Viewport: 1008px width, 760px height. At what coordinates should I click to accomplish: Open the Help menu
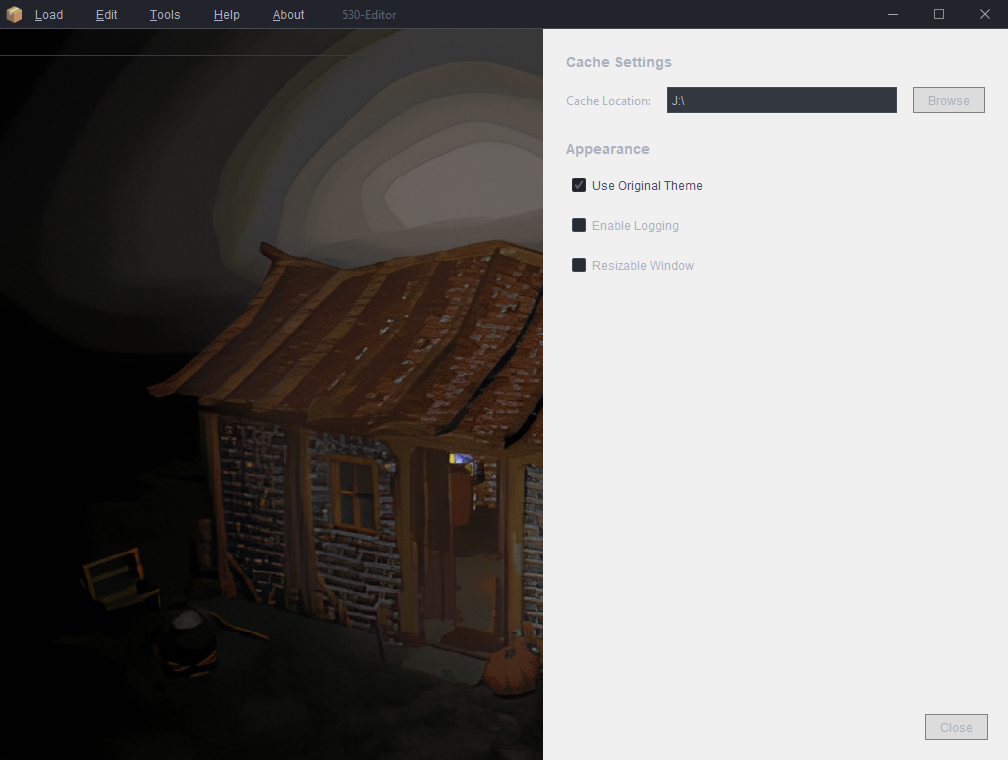(226, 15)
